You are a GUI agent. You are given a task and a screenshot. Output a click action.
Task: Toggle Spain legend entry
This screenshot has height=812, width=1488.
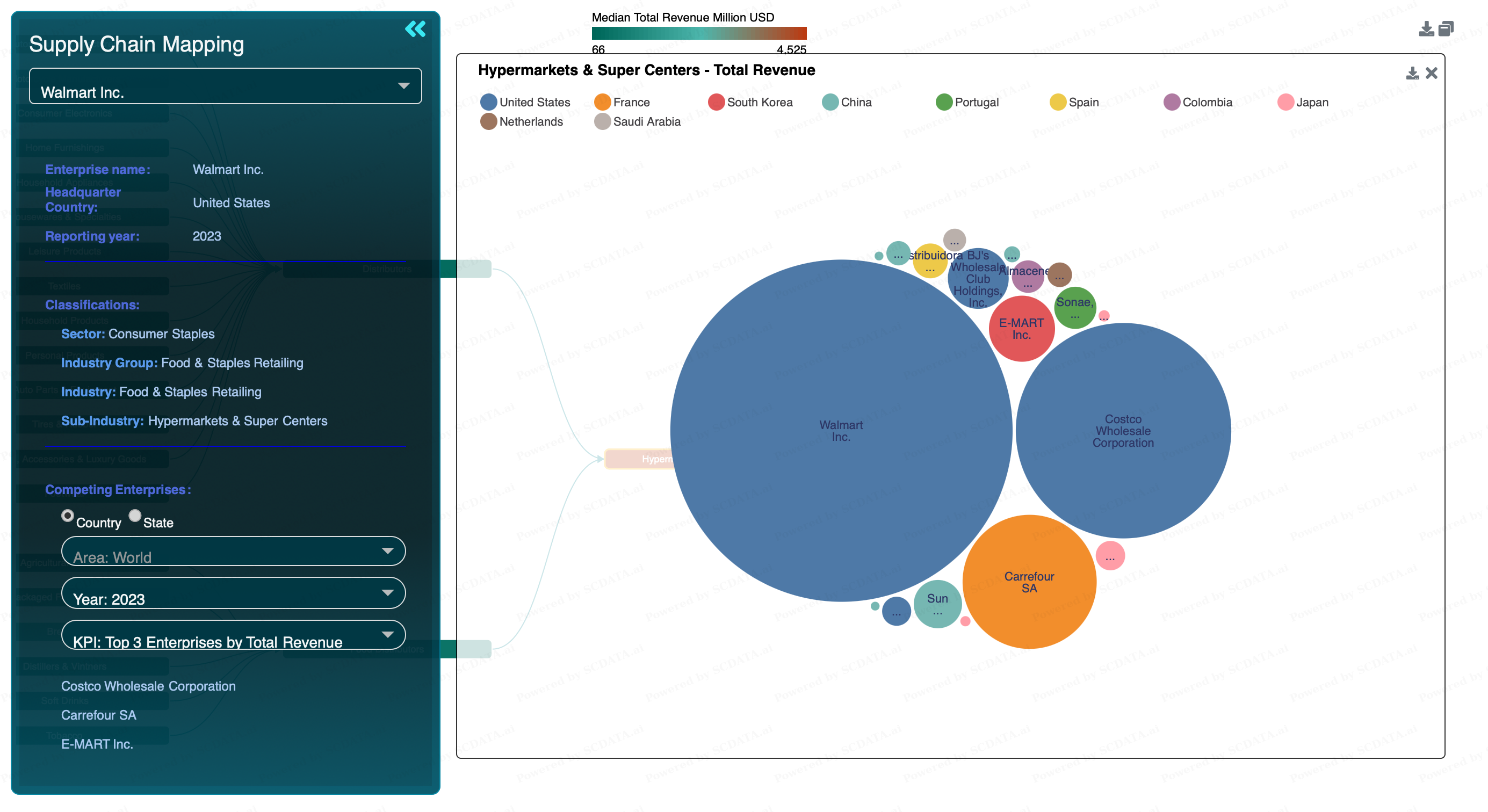tap(1074, 102)
